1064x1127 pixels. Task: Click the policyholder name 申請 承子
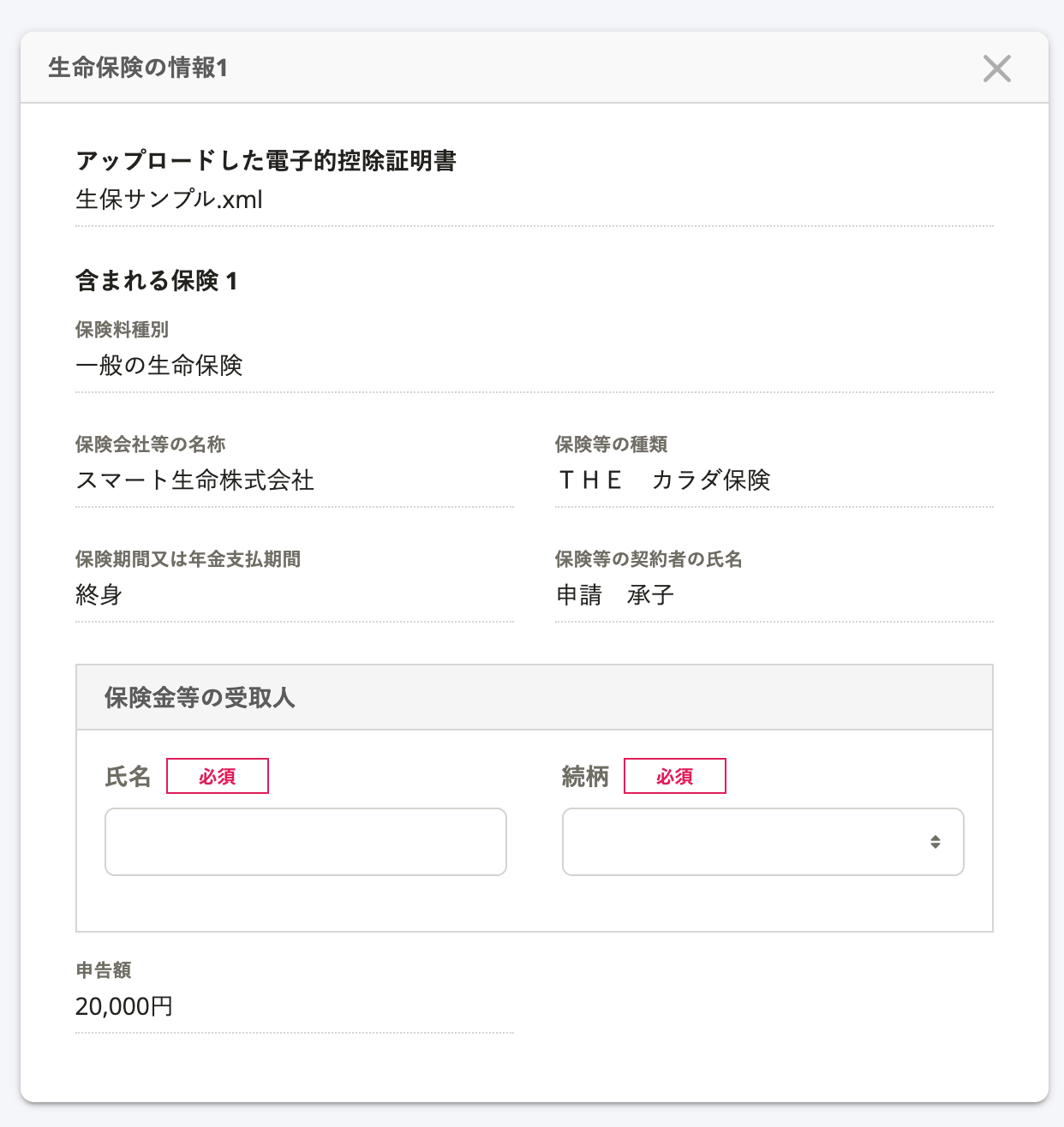(x=615, y=595)
